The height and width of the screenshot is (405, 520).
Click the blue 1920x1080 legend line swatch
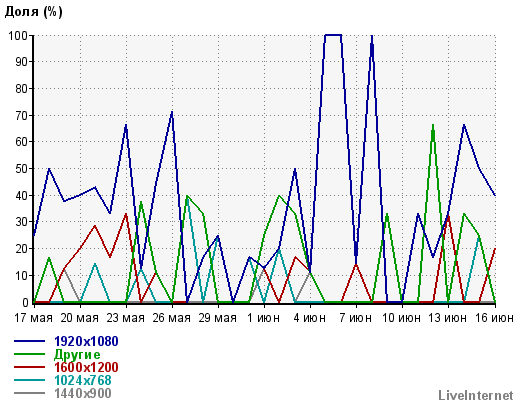pyautogui.click(x=29, y=341)
